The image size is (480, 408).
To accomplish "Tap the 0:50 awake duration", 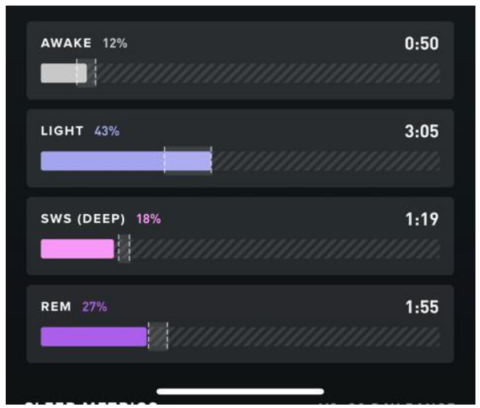I will 422,43.
